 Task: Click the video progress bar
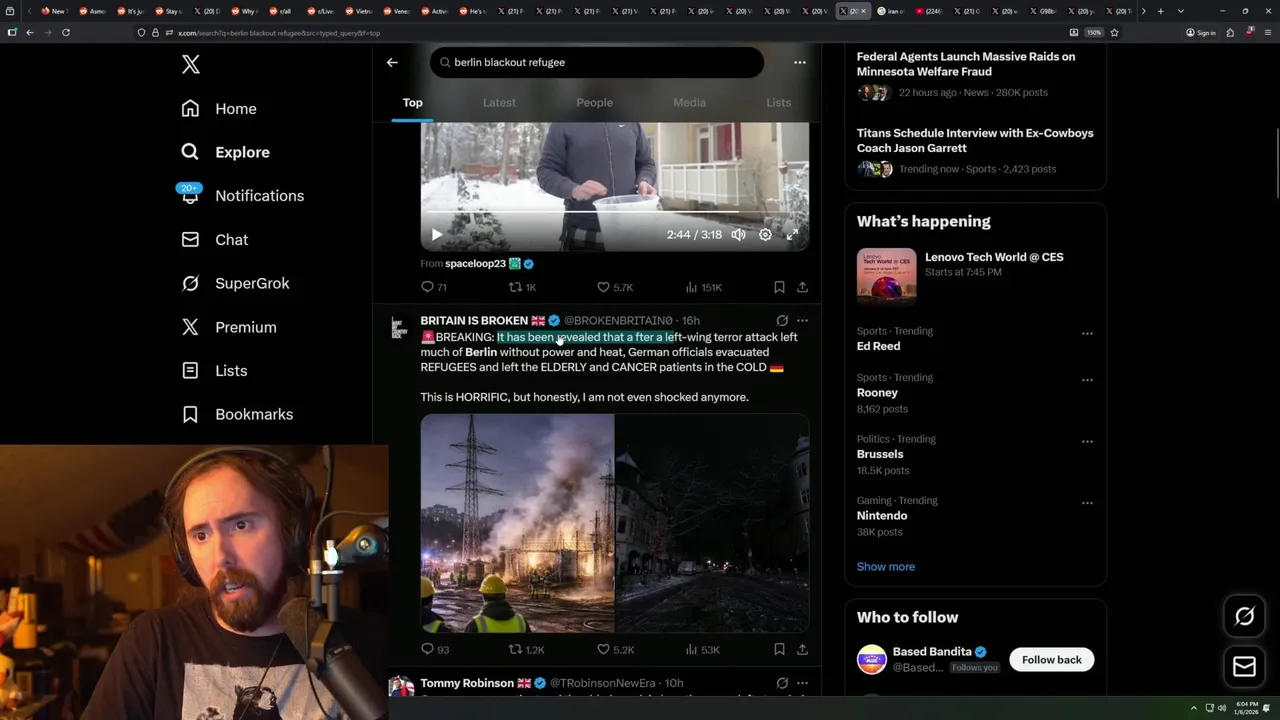tap(614, 213)
